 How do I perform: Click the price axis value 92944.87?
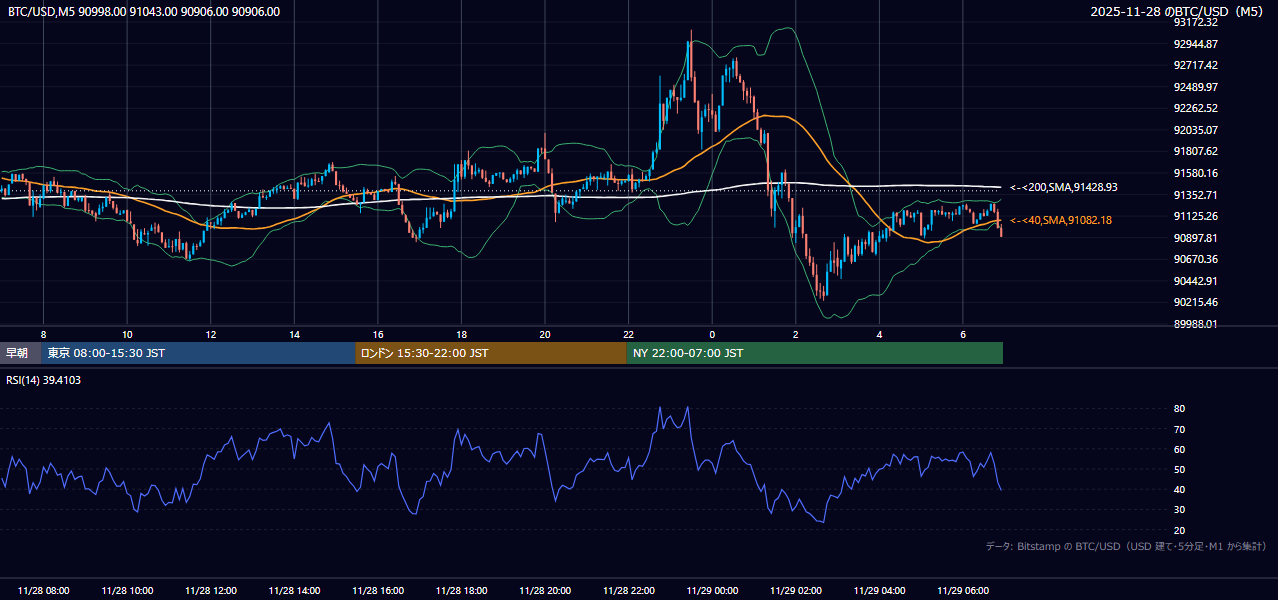pos(1196,44)
